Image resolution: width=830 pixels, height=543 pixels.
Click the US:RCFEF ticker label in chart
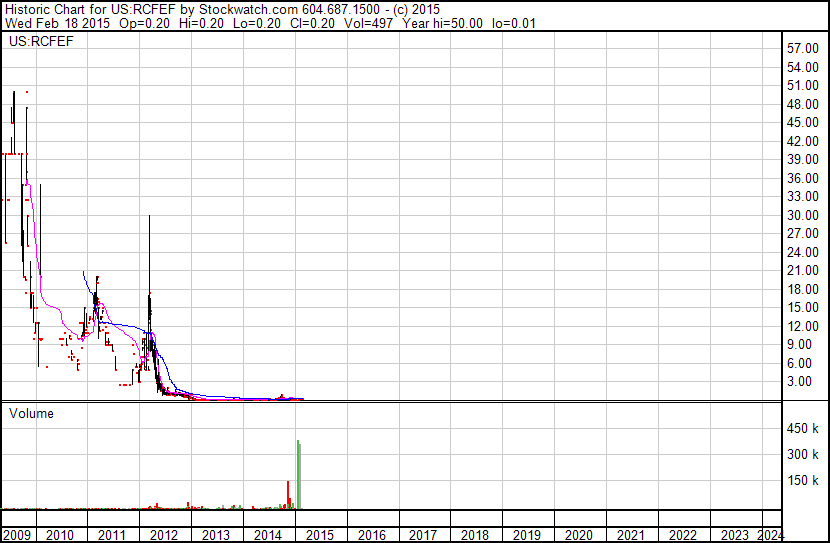point(41,42)
